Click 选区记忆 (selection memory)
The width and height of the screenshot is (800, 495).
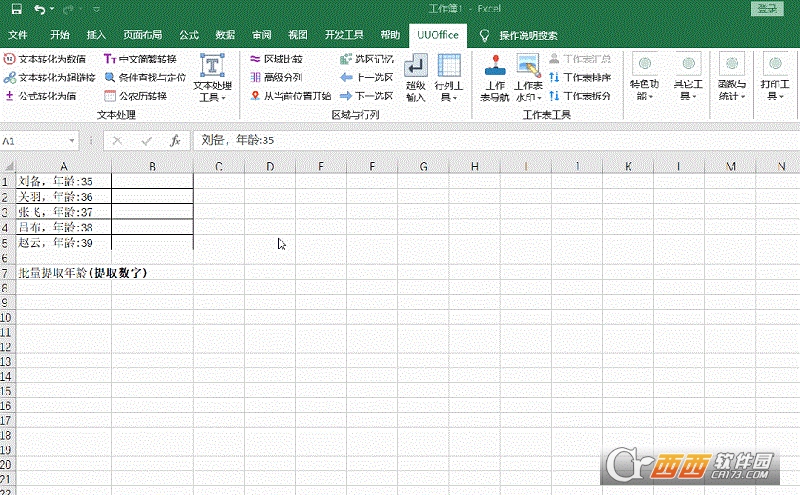click(x=367, y=59)
